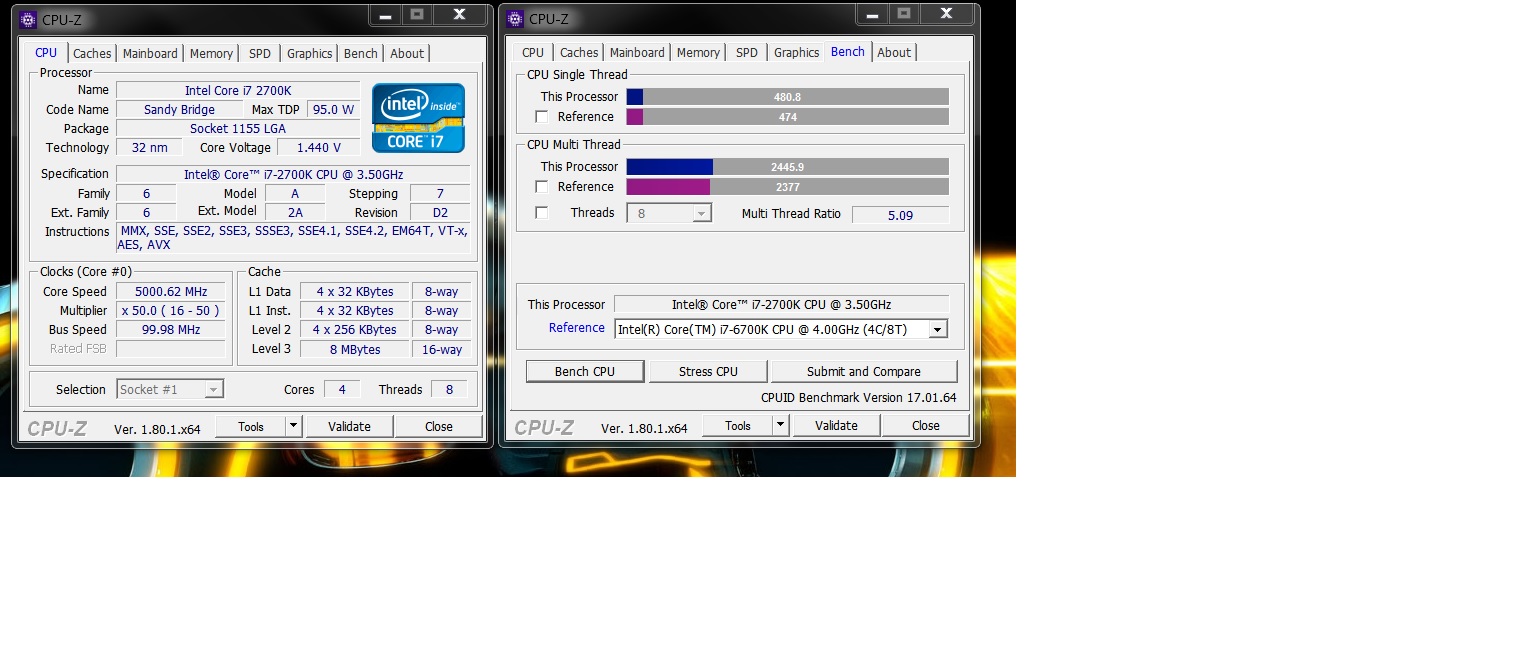Click the Core Voltage value 1.440 V
This screenshot has width=1536, height=648.
(x=319, y=147)
